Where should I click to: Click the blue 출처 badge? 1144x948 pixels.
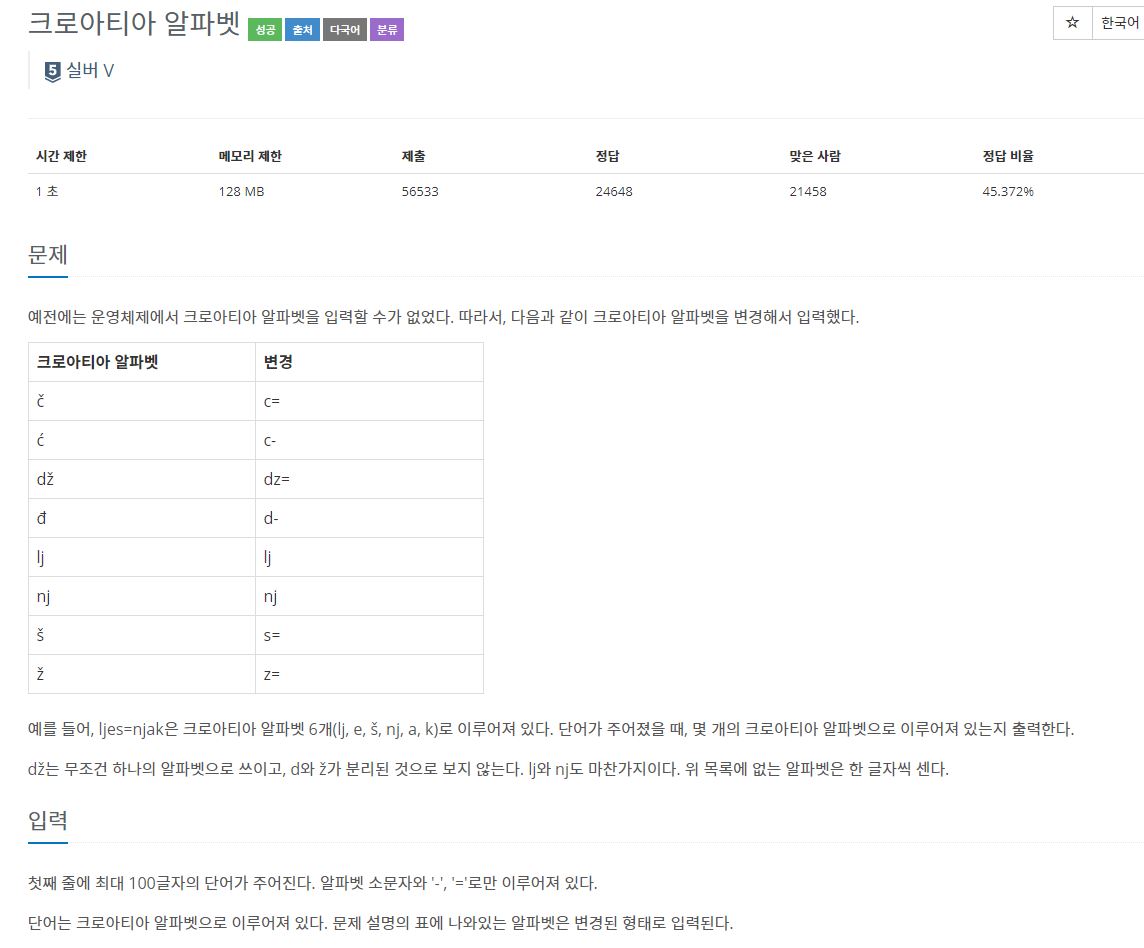coord(302,30)
